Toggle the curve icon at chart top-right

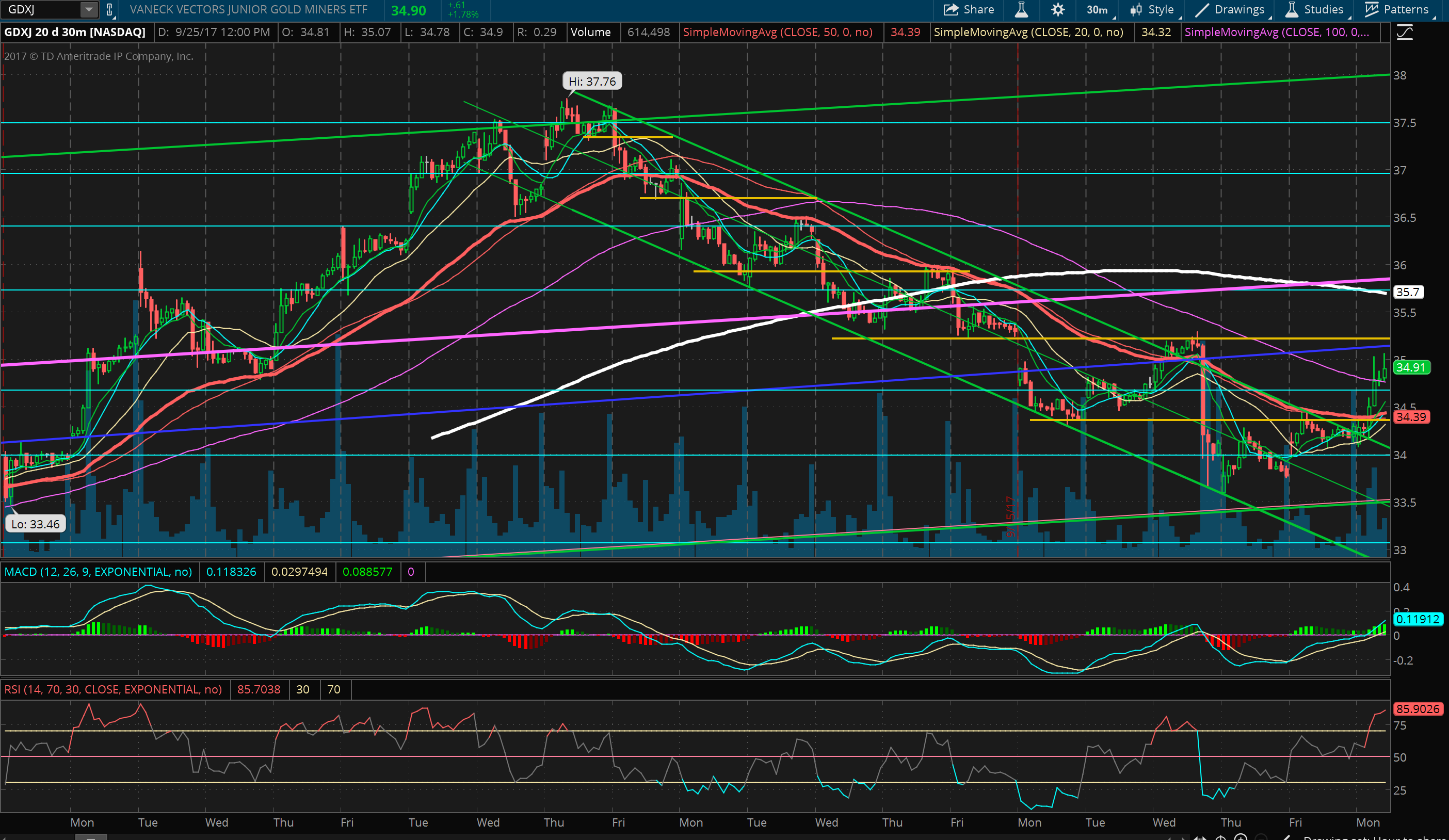pos(1405,33)
